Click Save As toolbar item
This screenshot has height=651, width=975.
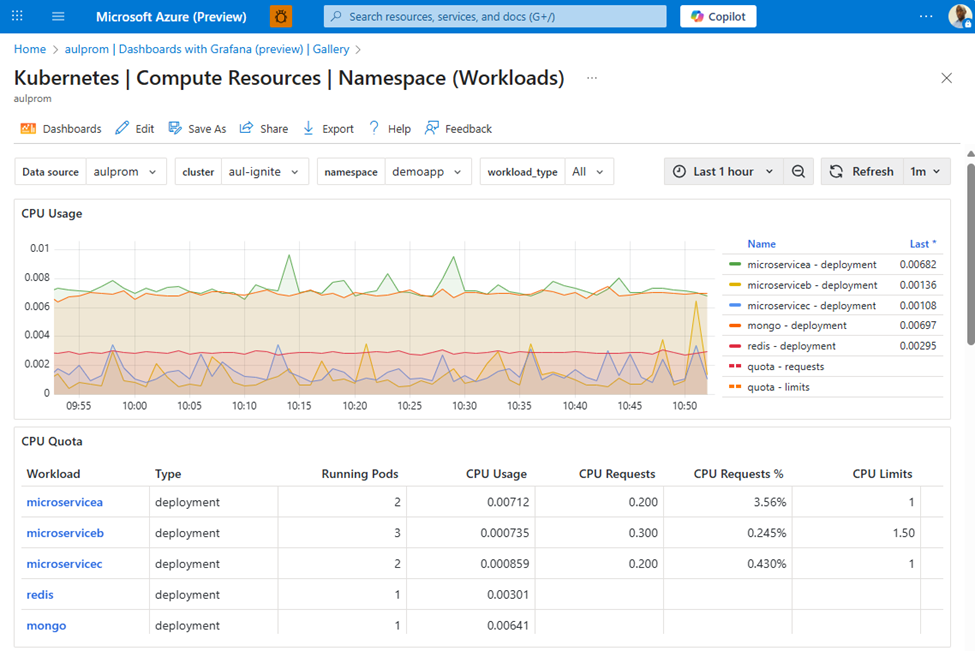click(197, 129)
